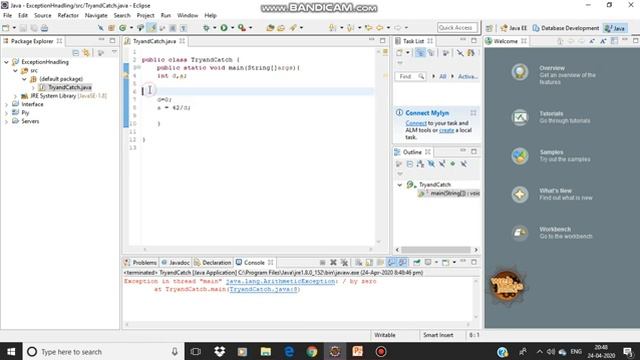The image size is (640, 360).
Task: Click the Overview icon on Welcome page
Action: click(x=520, y=72)
